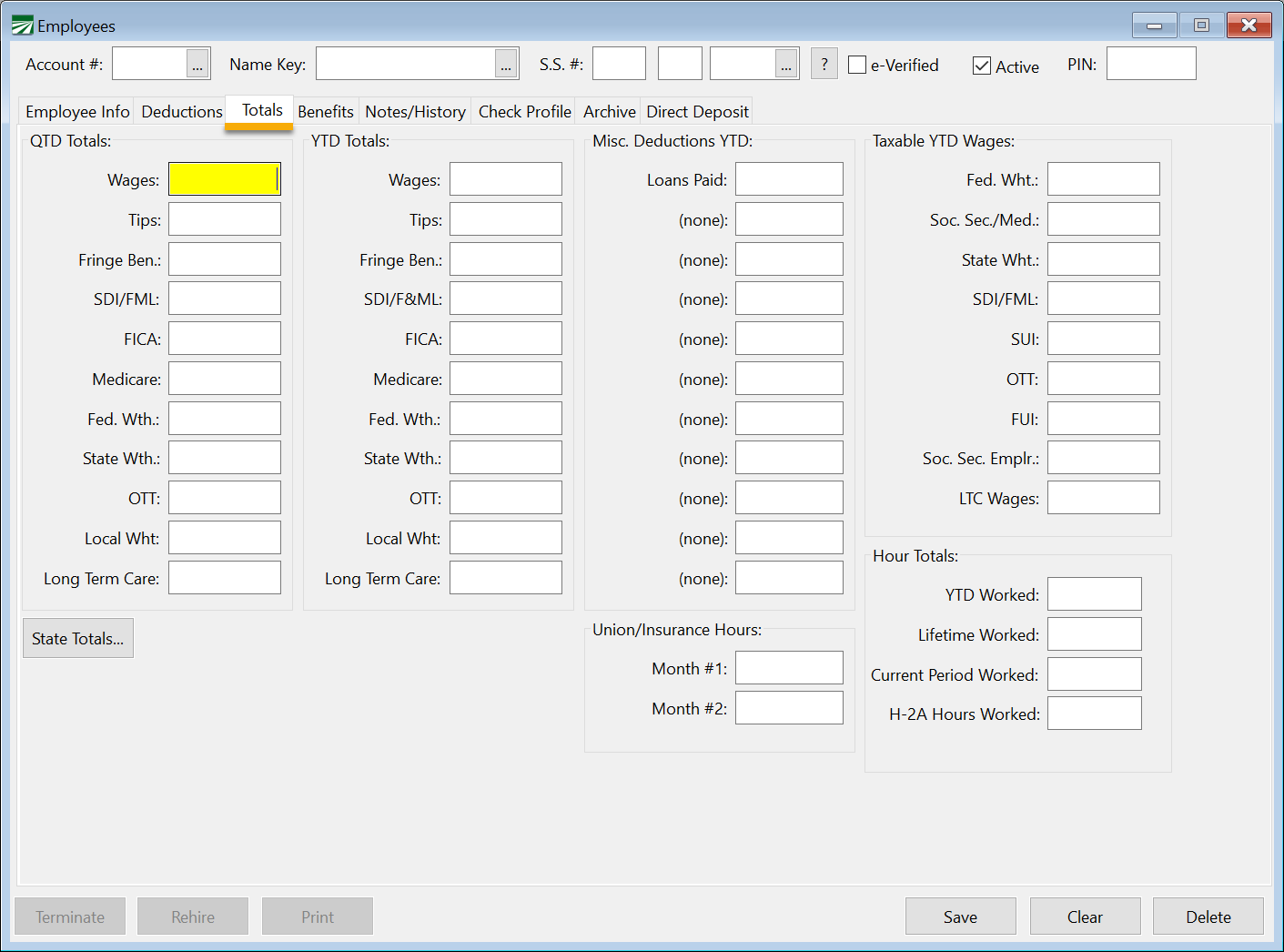Screen dimensions: 1284x952
Task: Click into the Account # field
Action: [150, 64]
